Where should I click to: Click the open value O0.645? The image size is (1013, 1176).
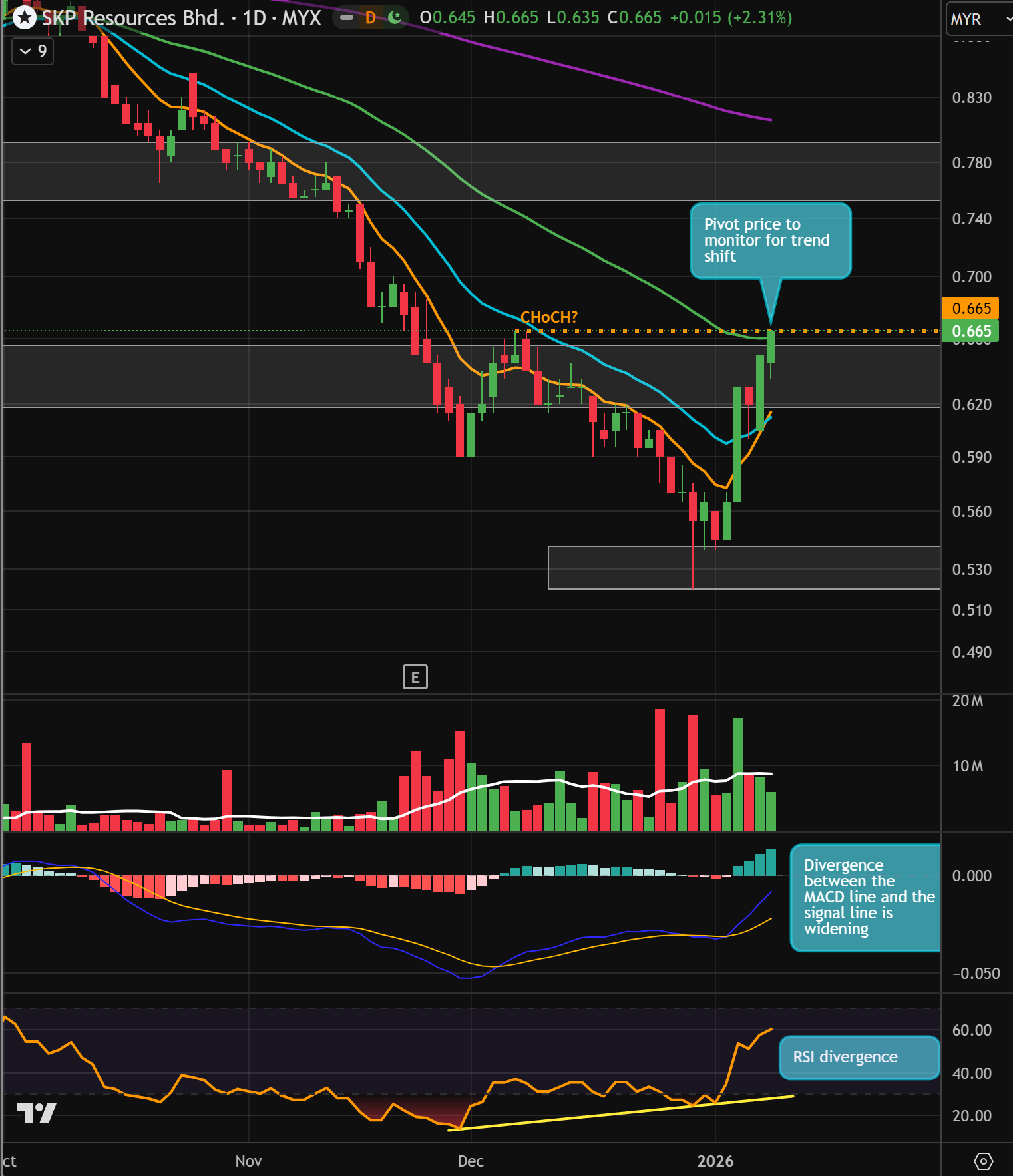tap(447, 17)
